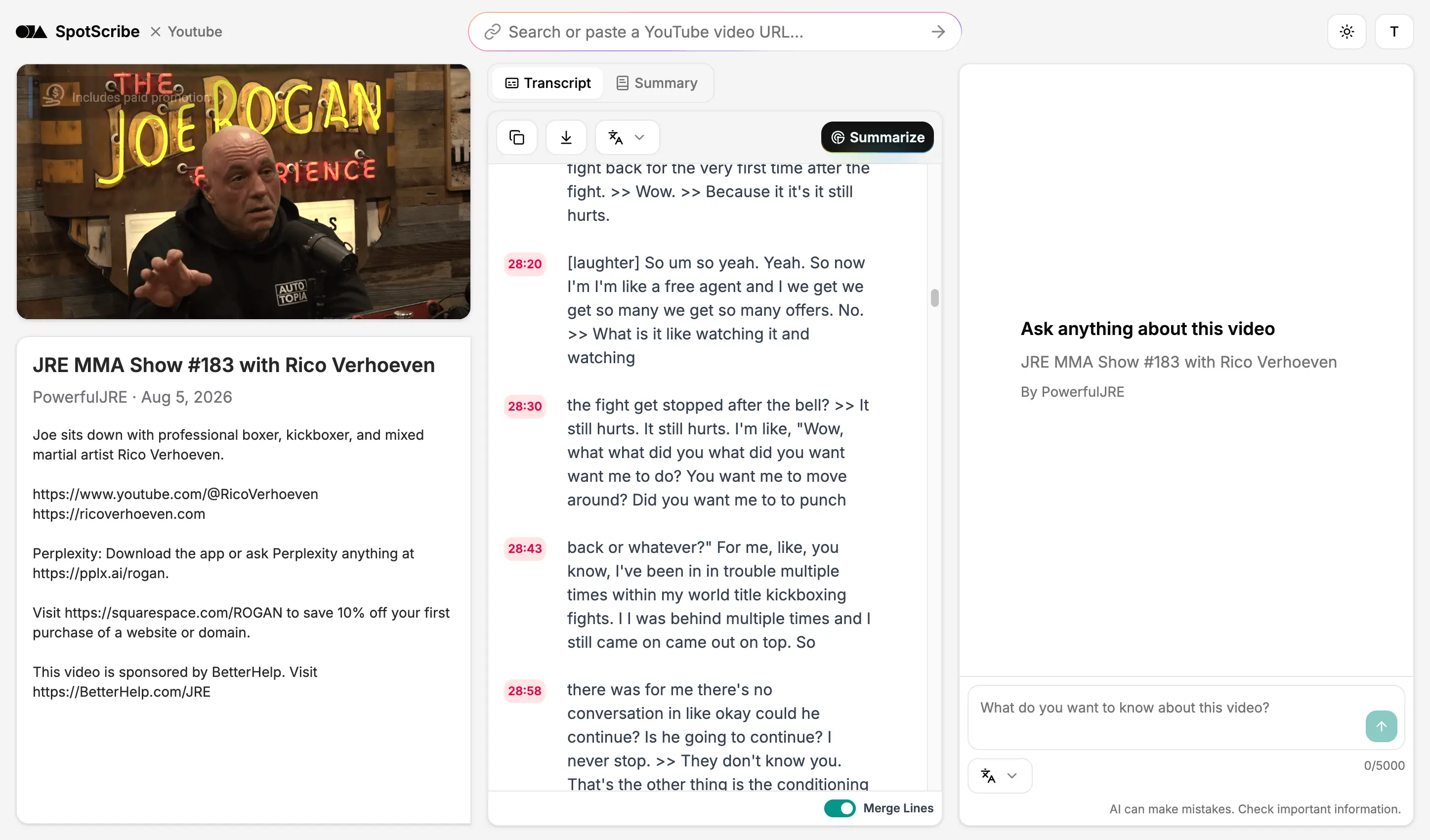Click the paid promotion dollar icon
The image size is (1430, 840).
click(54, 95)
